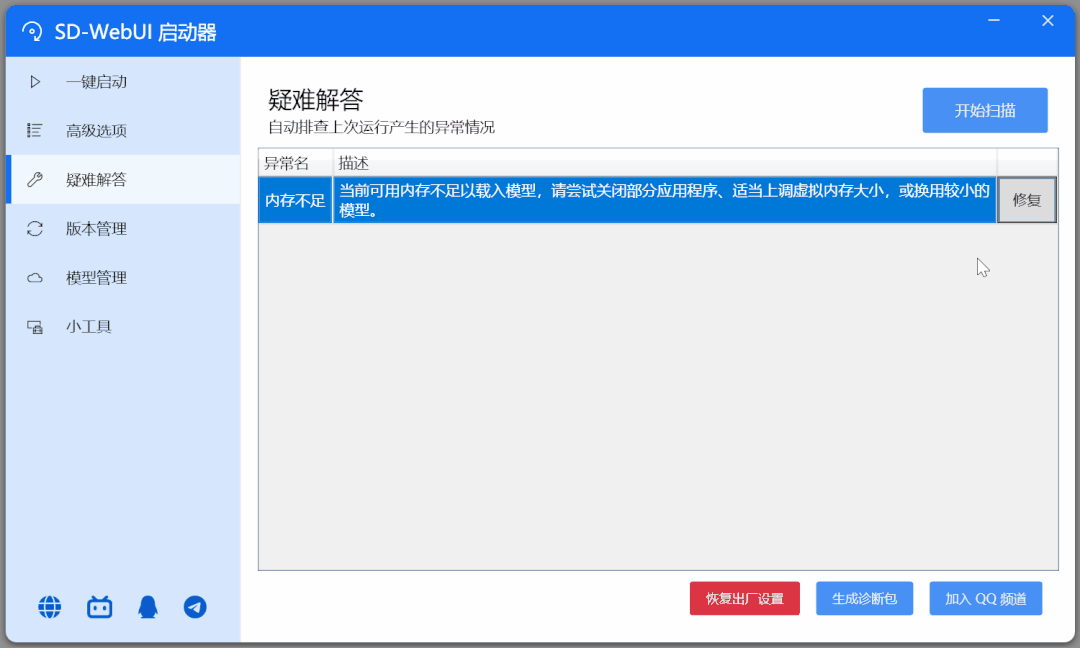Click the globe website icon at bottom left
Viewport: 1080px width, 648px height.
coord(49,607)
